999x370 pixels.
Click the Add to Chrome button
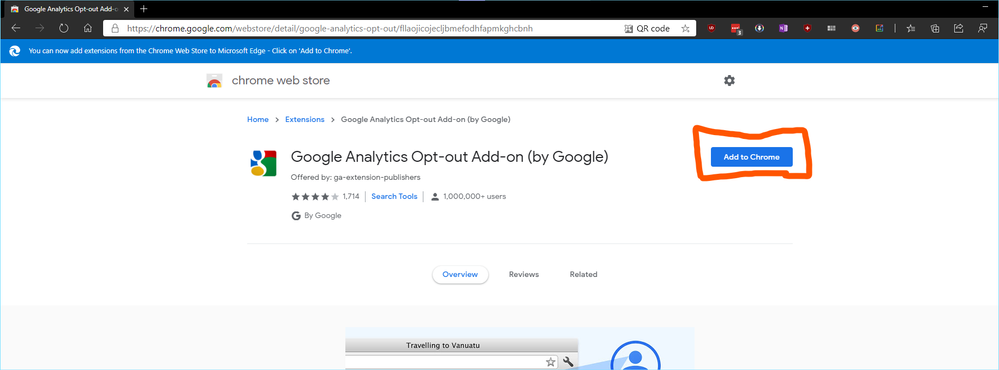click(x=751, y=157)
